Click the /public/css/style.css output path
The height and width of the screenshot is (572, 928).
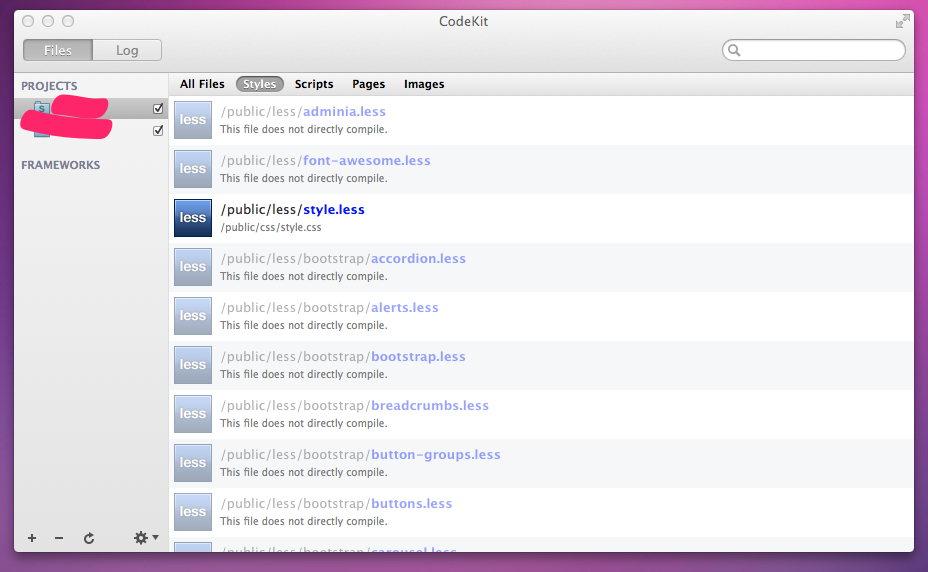(271, 227)
